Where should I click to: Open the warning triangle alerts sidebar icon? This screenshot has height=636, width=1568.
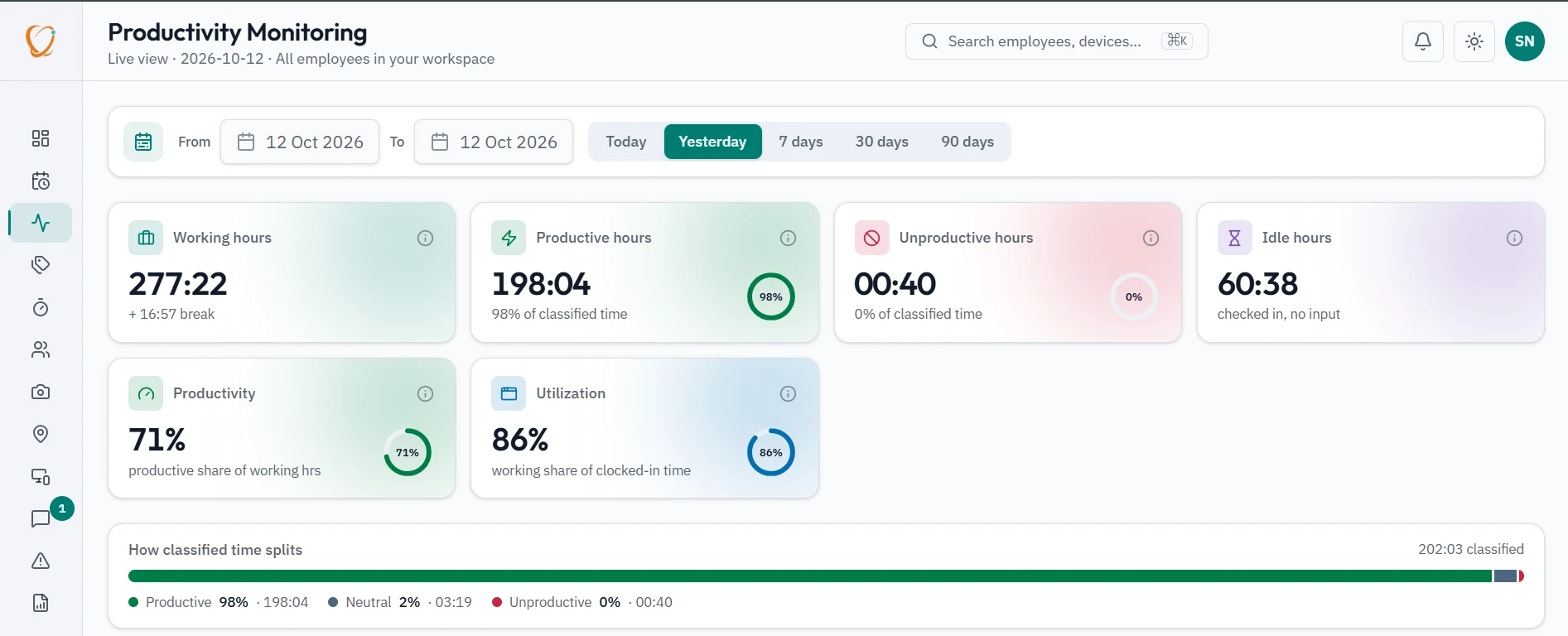point(41,561)
